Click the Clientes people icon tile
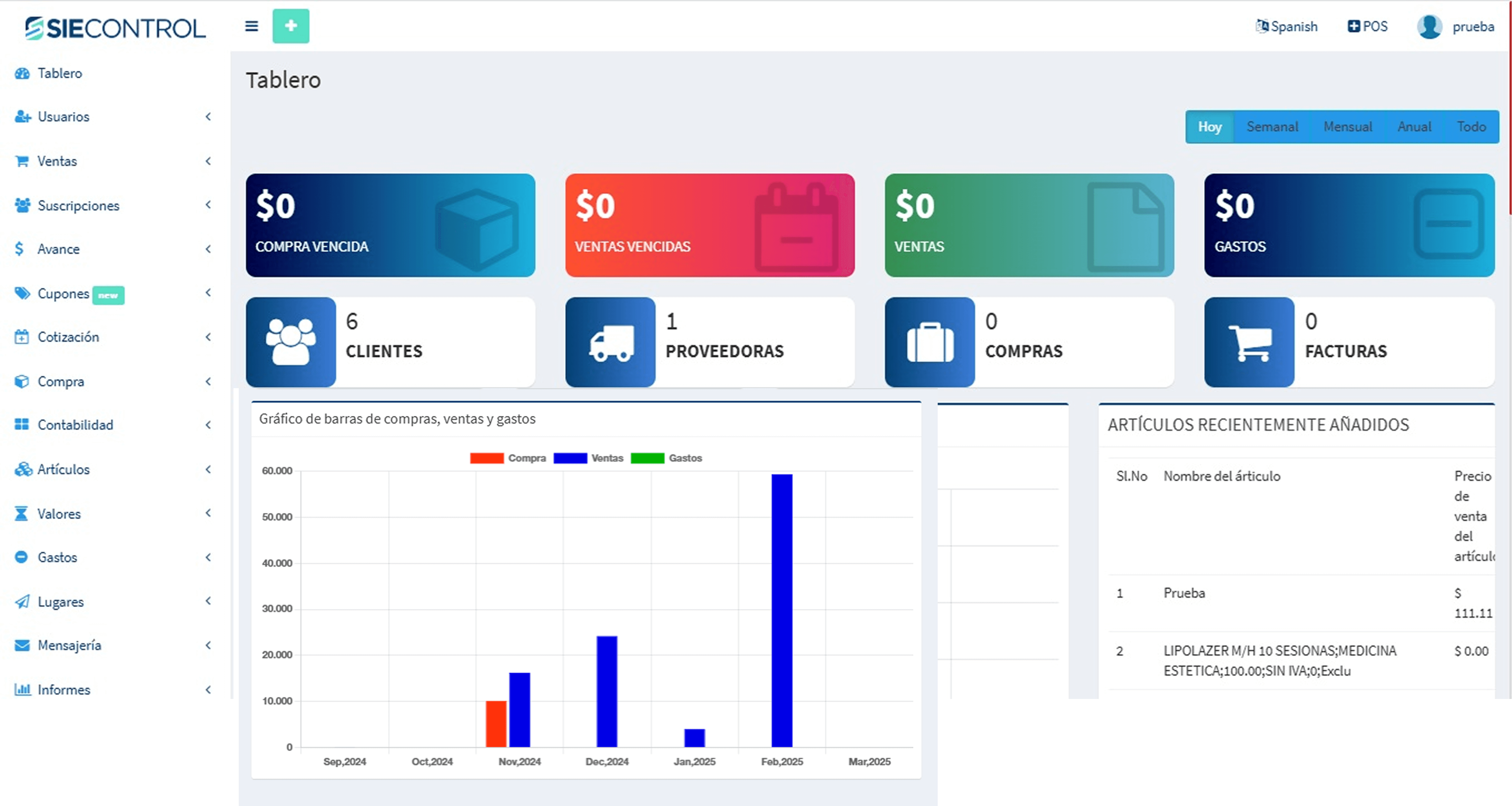Viewport: 1512px width, 806px height. [x=291, y=342]
